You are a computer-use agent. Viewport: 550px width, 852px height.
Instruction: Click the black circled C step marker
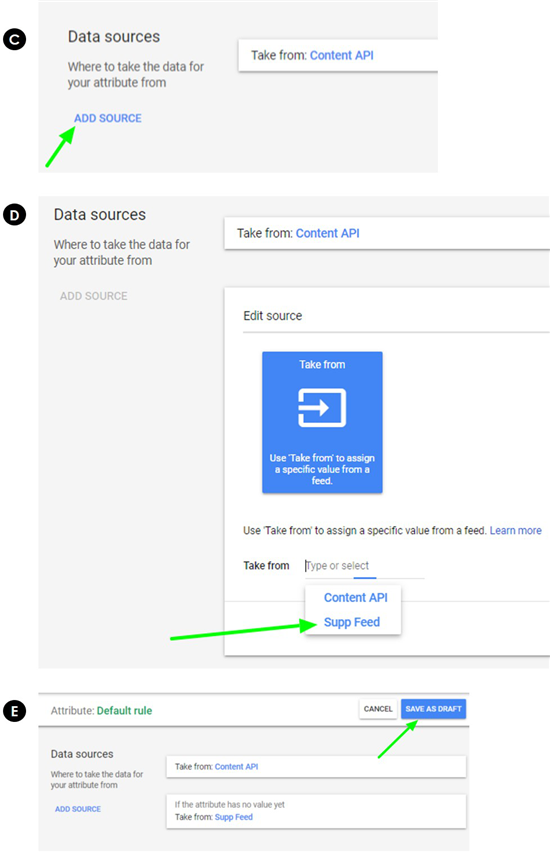(14, 40)
